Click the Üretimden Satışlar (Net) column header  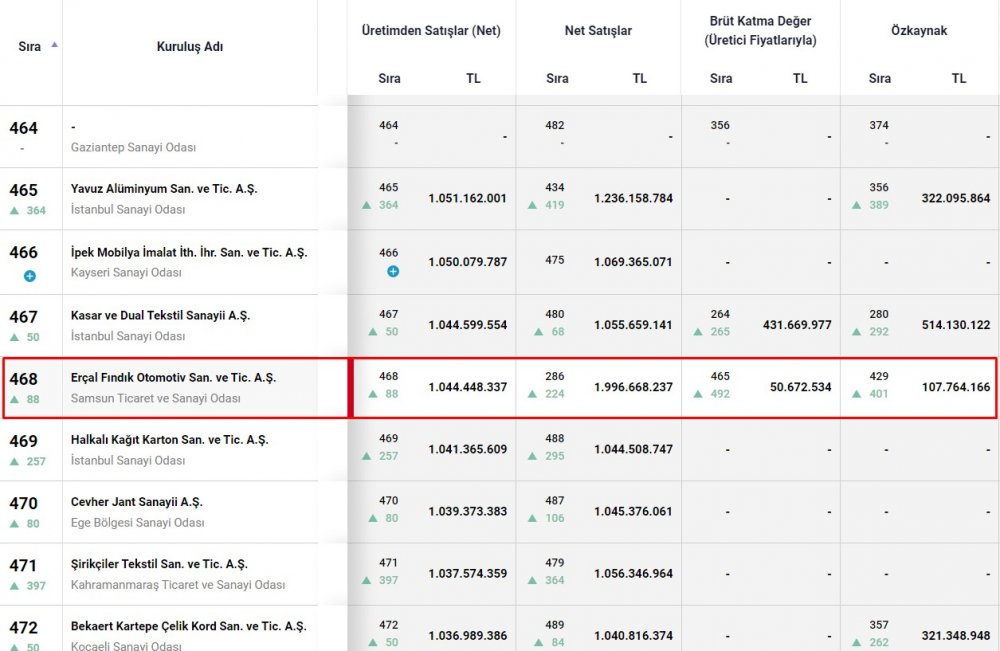(430, 31)
